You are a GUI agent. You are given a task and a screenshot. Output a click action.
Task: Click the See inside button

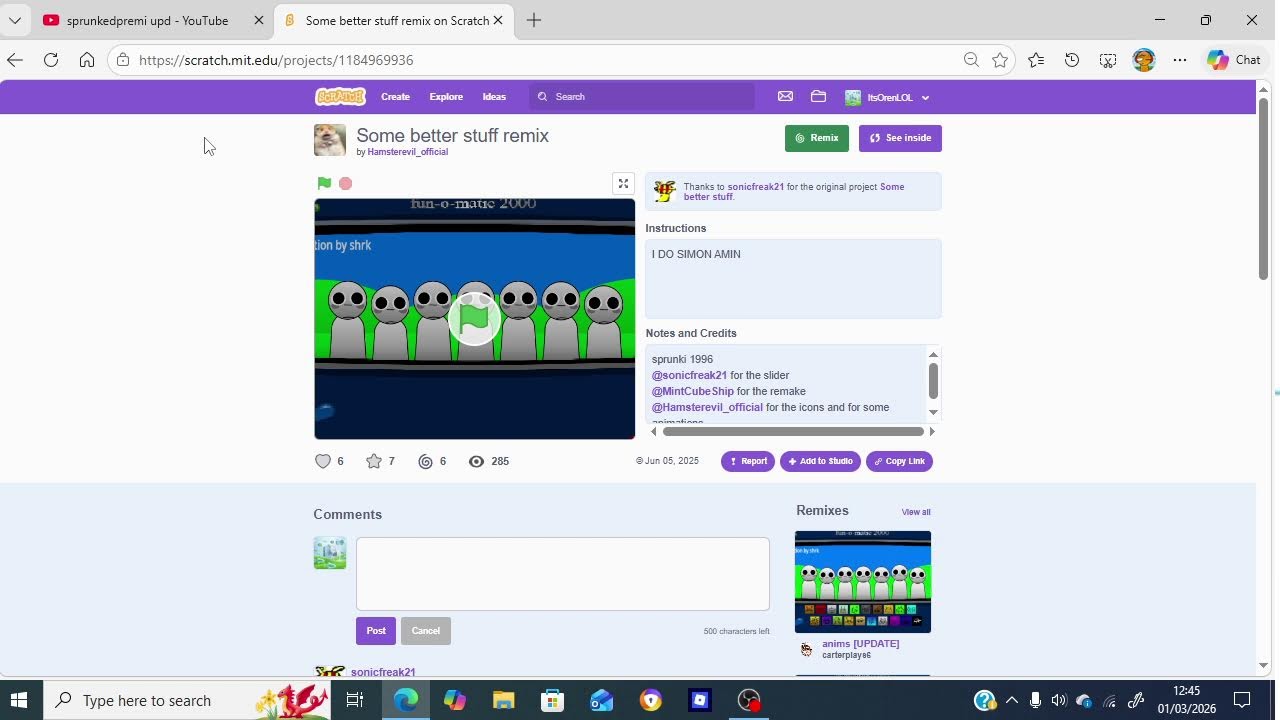900,138
